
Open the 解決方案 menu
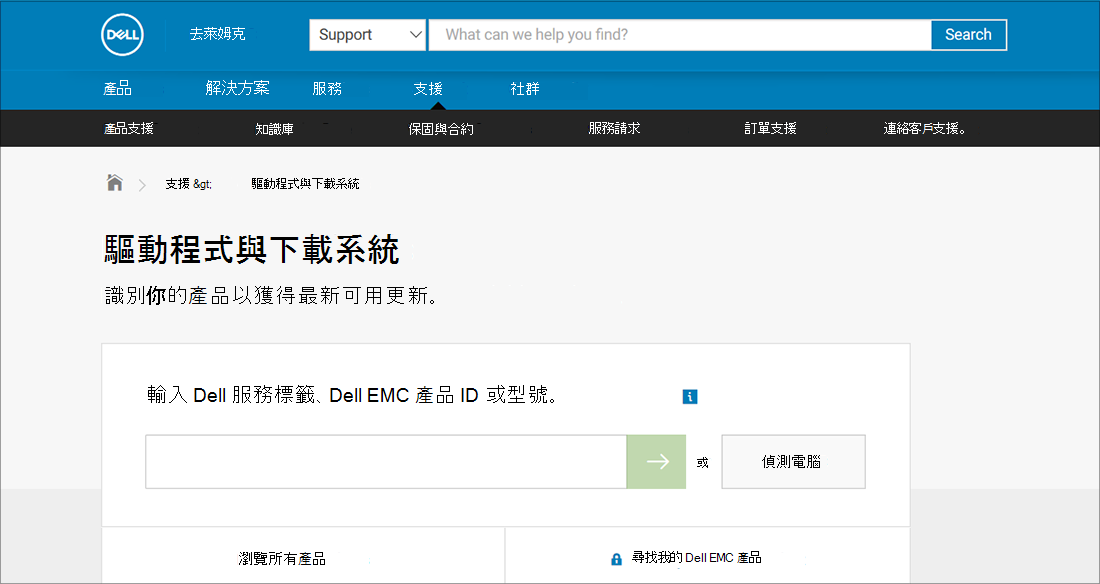click(237, 88)
